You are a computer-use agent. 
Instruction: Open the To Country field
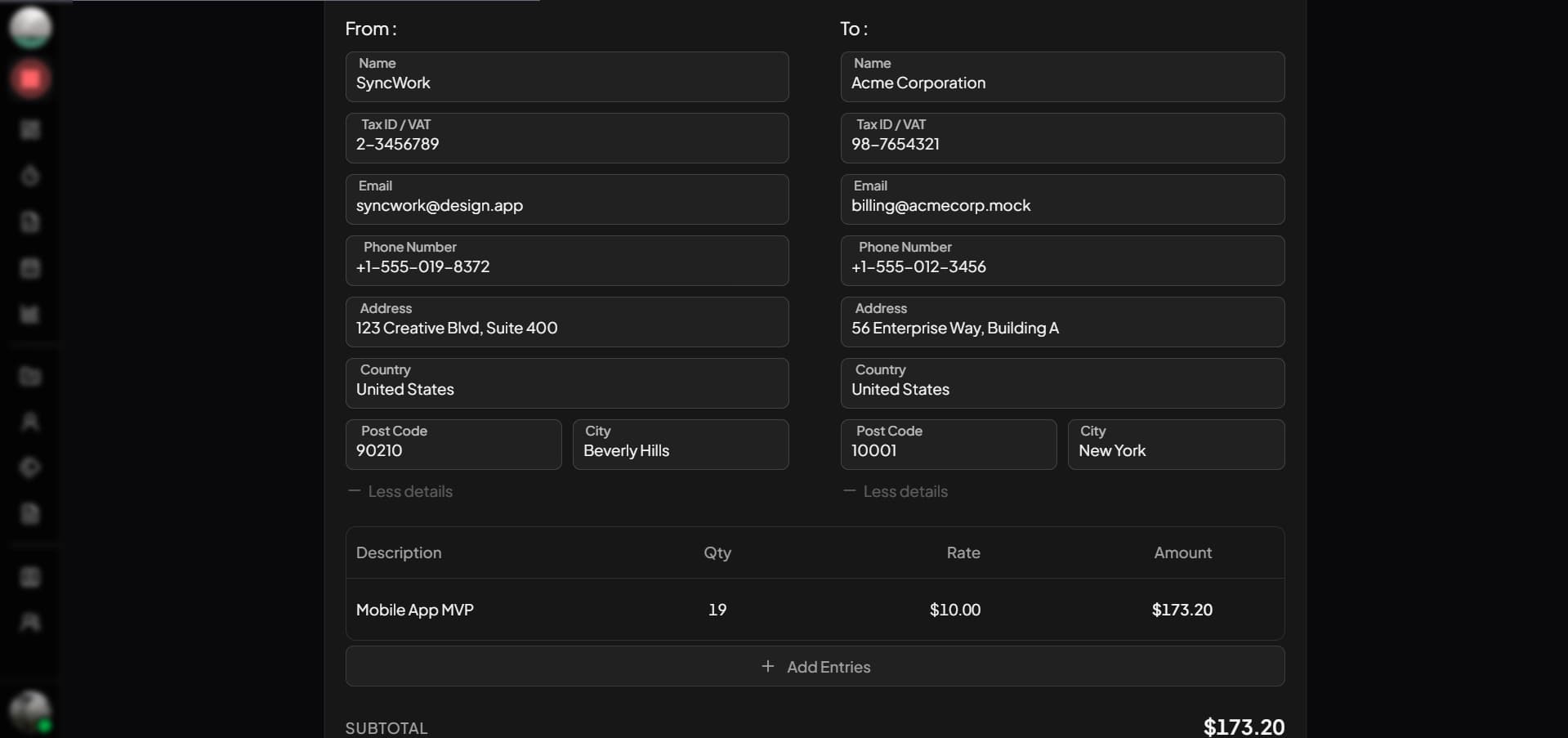coord(1062,383)
